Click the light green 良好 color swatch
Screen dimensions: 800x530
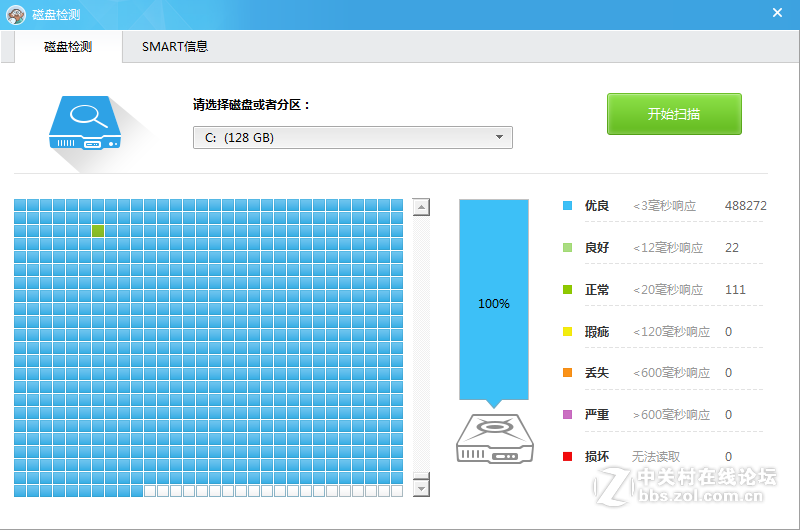[567, 247]
